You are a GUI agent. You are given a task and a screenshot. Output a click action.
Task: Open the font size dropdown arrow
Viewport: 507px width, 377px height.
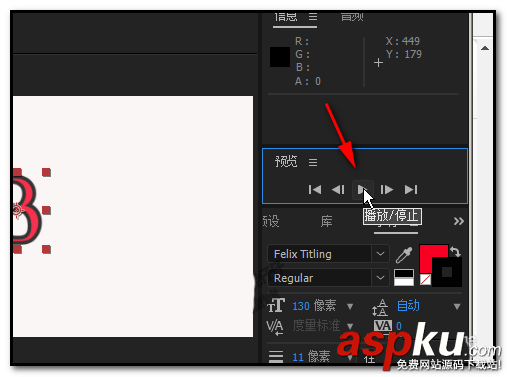pos(350,306)
